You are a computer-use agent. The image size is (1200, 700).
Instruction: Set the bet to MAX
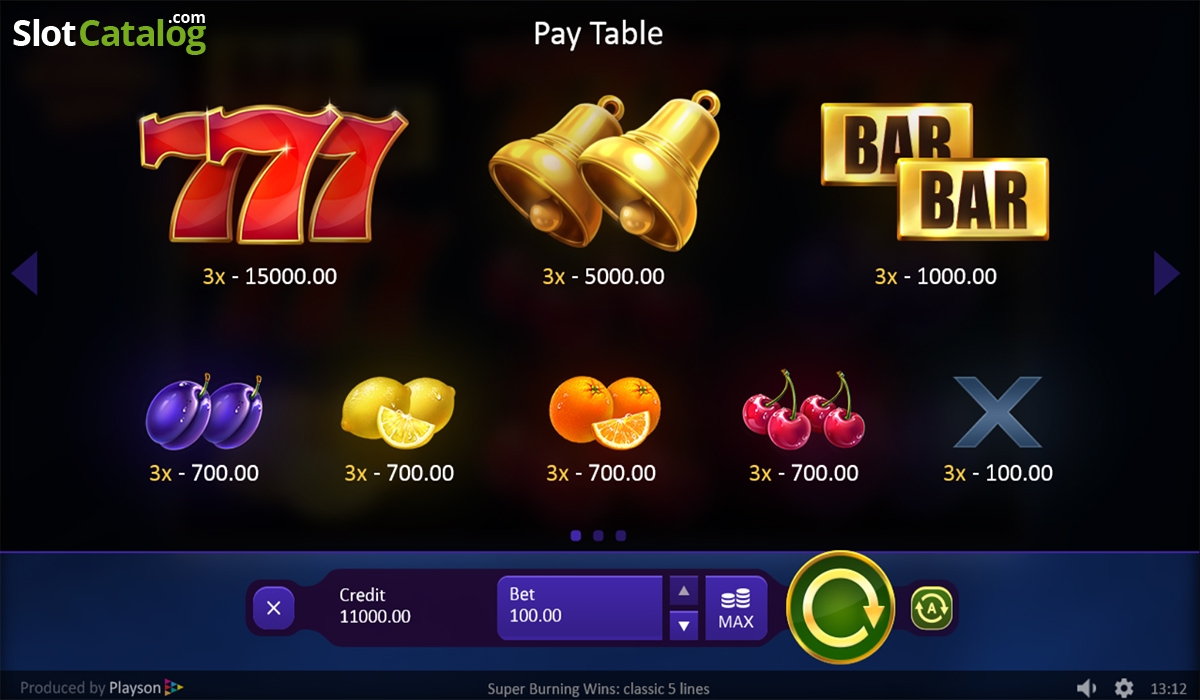[x=736, y=608]
